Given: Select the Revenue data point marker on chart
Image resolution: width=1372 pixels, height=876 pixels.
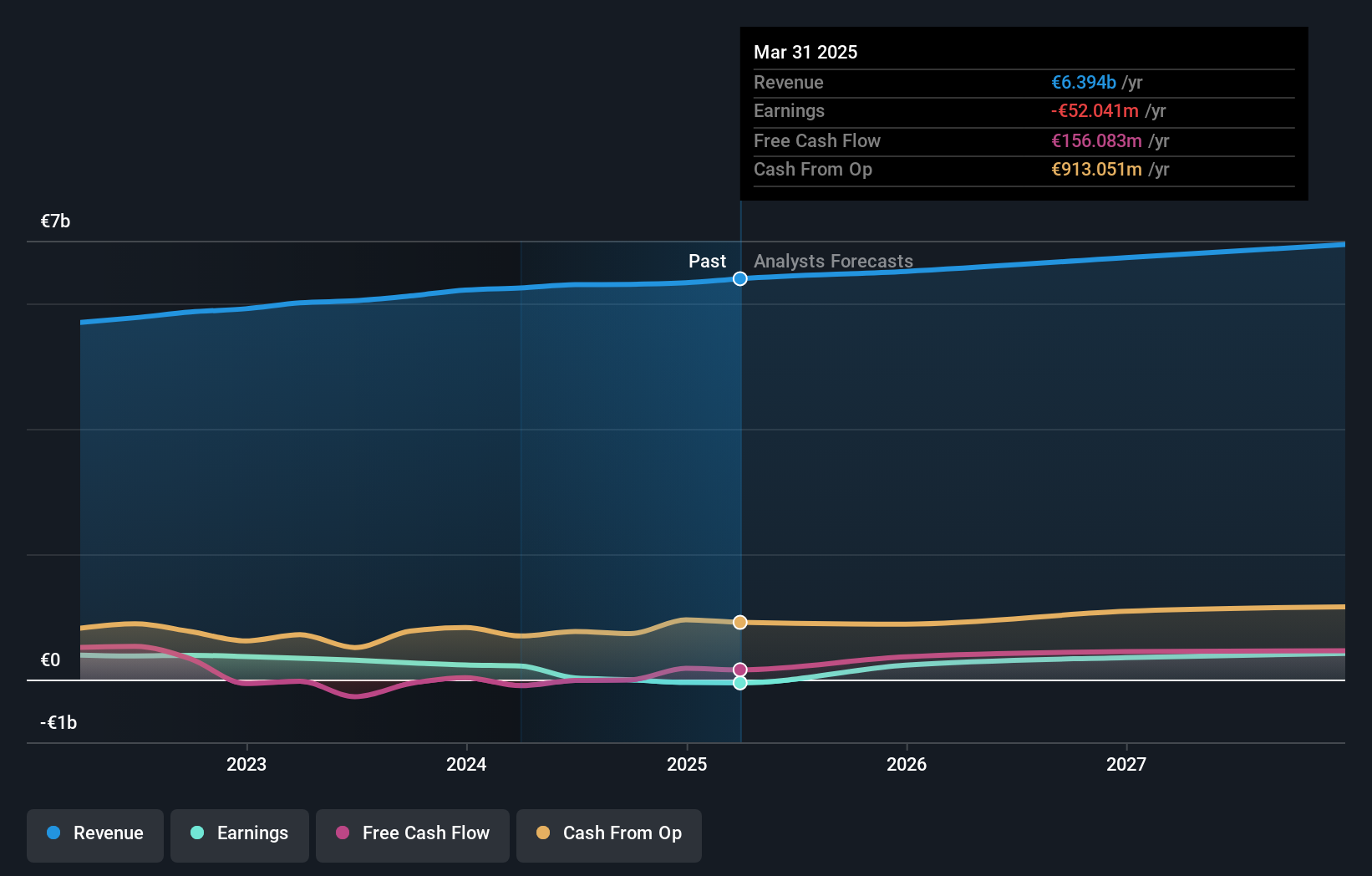Looking at the screenshot, I should pyautogui.click(x=740, y=278).
